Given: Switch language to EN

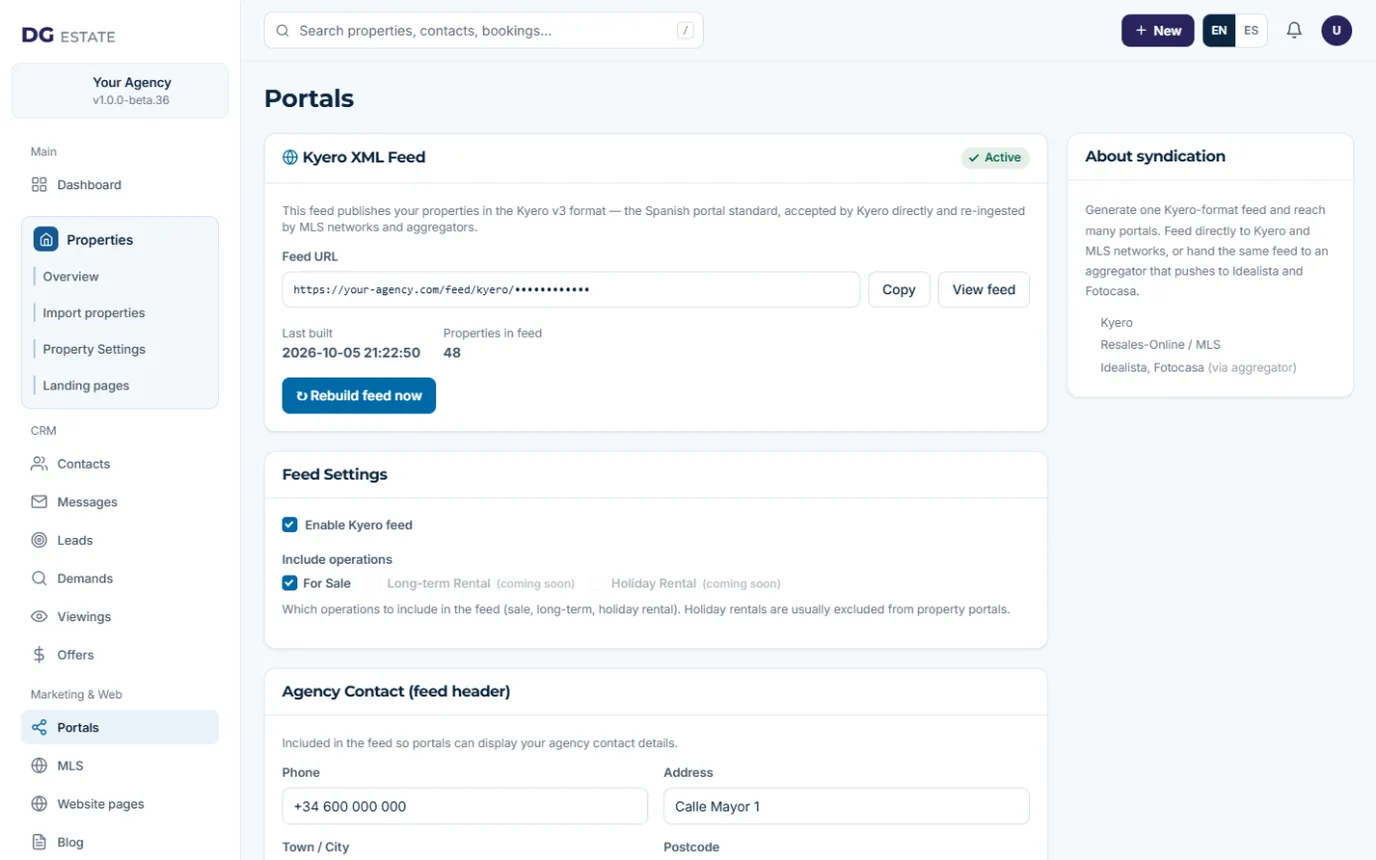Looking at the screenshot, I should (x=1219, y=30).
